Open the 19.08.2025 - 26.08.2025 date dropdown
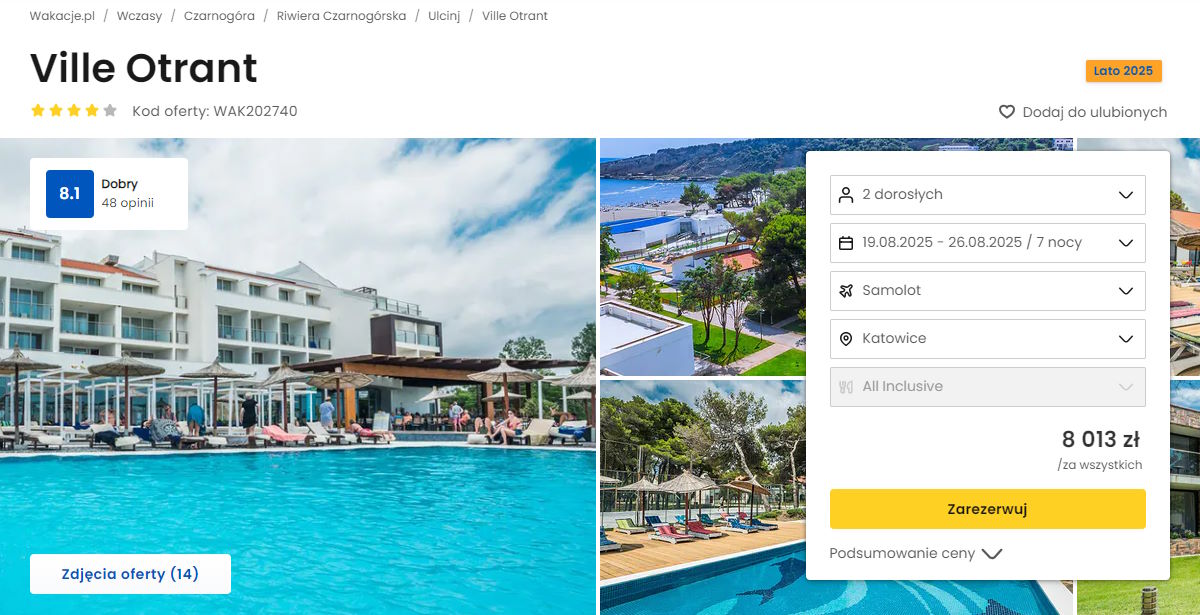 click(x=988, y=243)
